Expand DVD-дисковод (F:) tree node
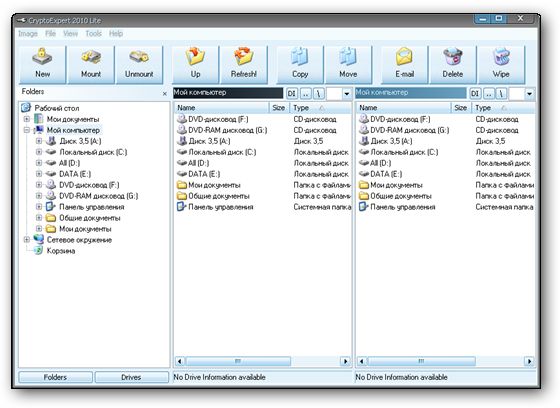 39,185
